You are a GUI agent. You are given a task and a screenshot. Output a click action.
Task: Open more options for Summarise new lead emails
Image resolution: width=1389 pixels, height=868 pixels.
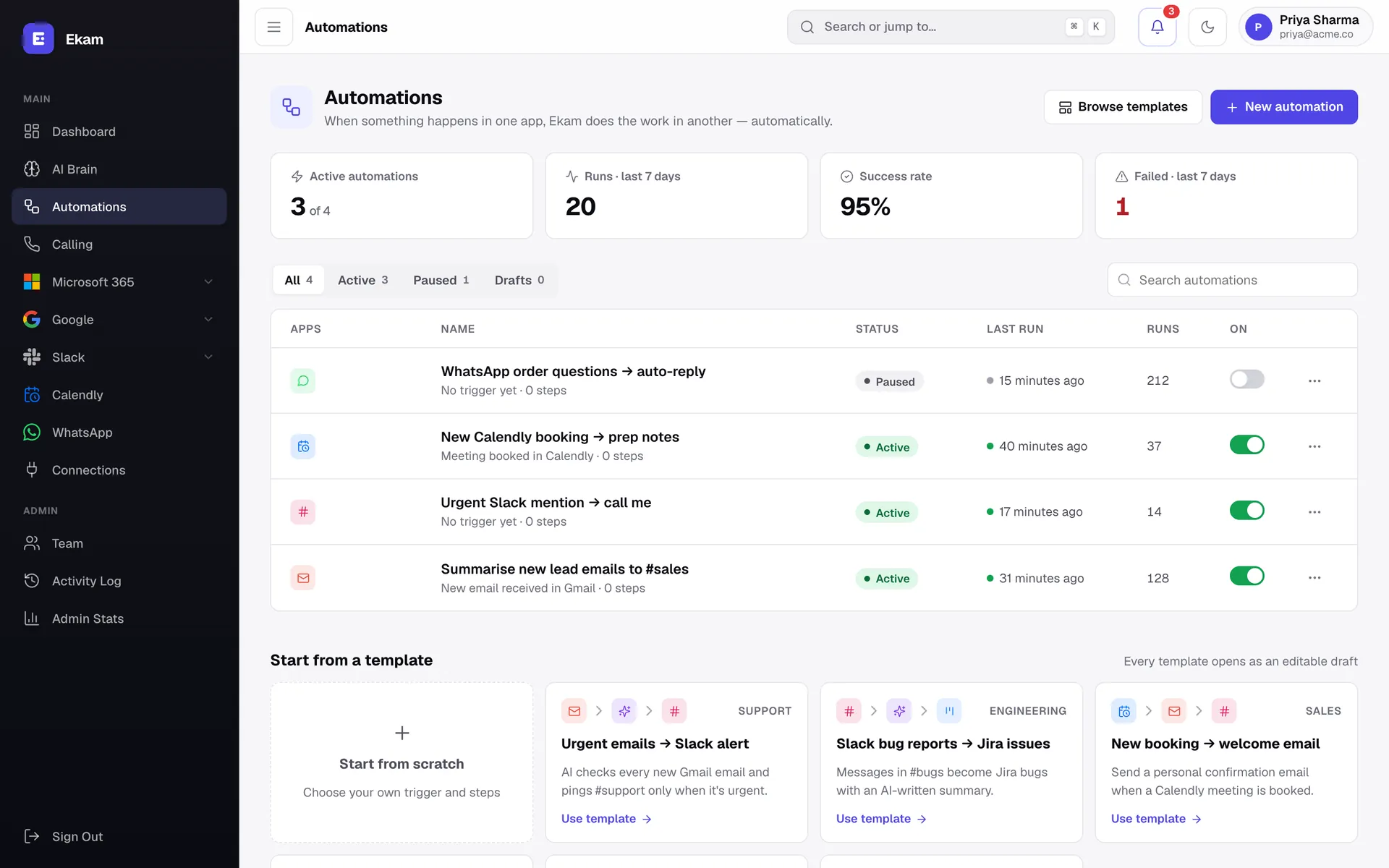point(1314,578)
